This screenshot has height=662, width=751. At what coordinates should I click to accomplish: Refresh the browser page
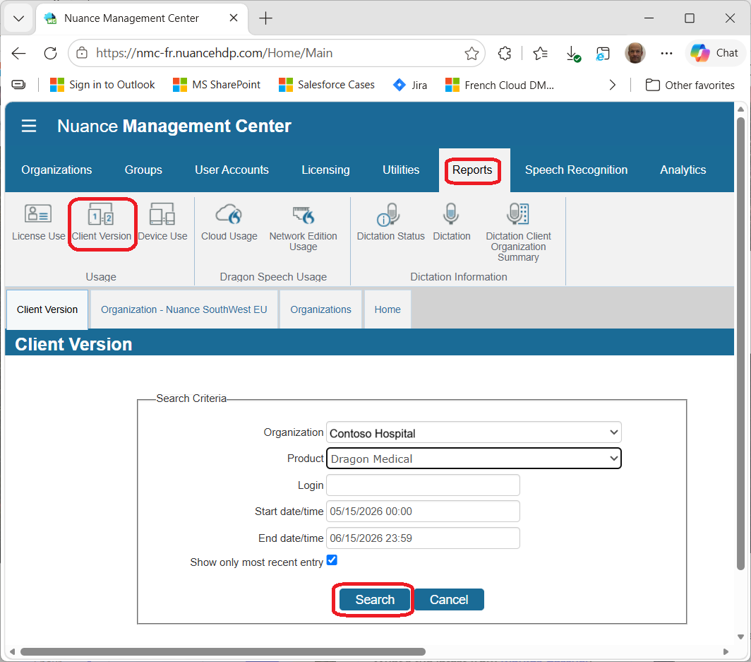(50, 53)
